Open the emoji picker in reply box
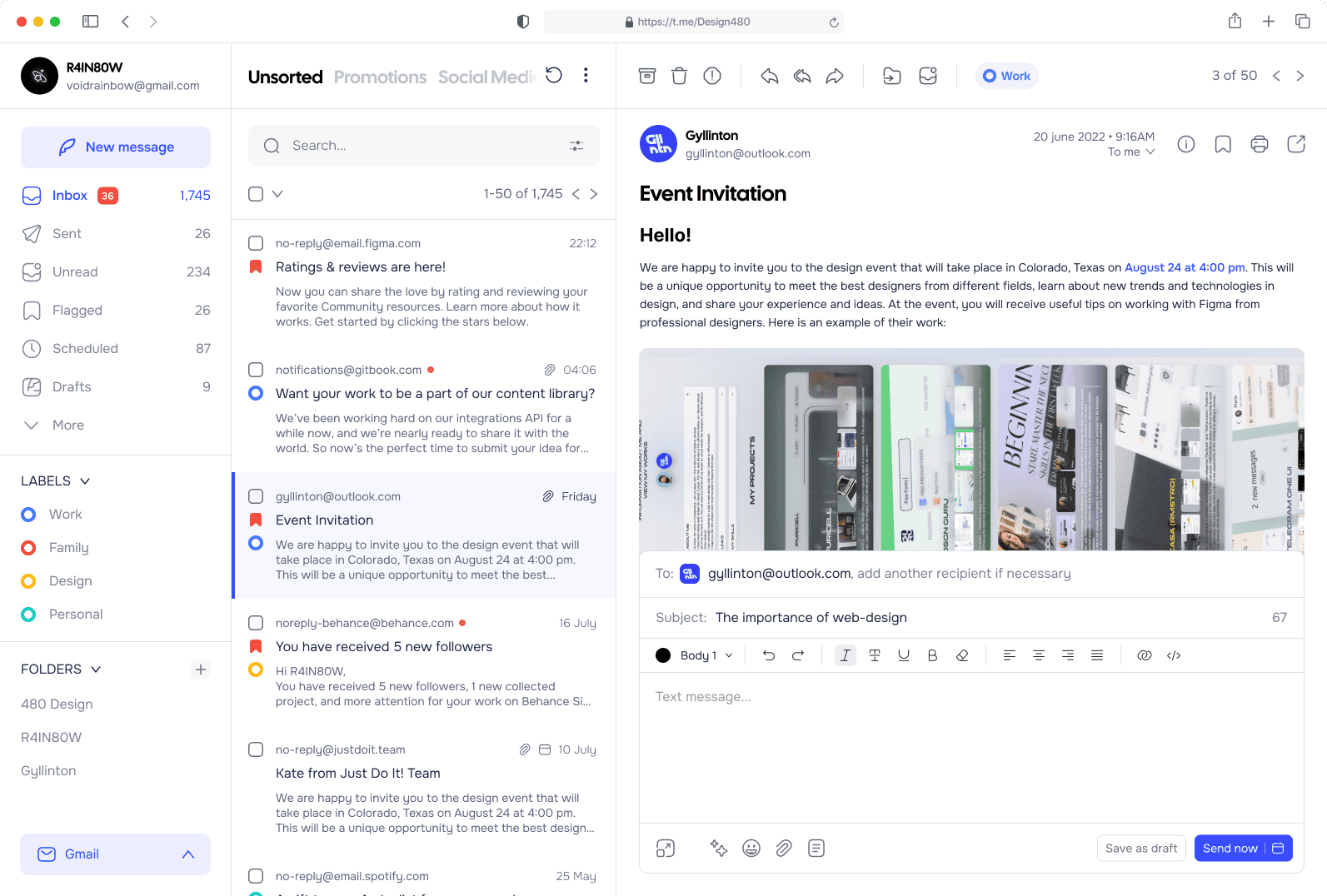 pos(751,848)
